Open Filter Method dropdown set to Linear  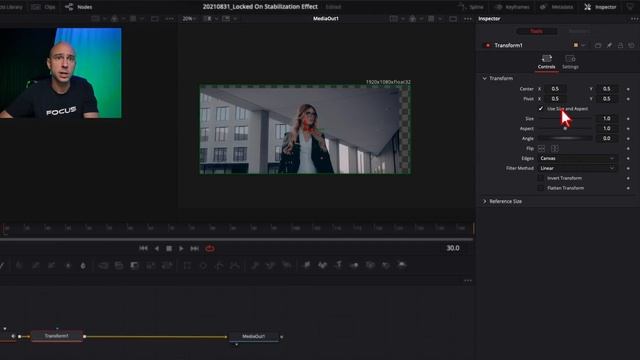[577, 168]
